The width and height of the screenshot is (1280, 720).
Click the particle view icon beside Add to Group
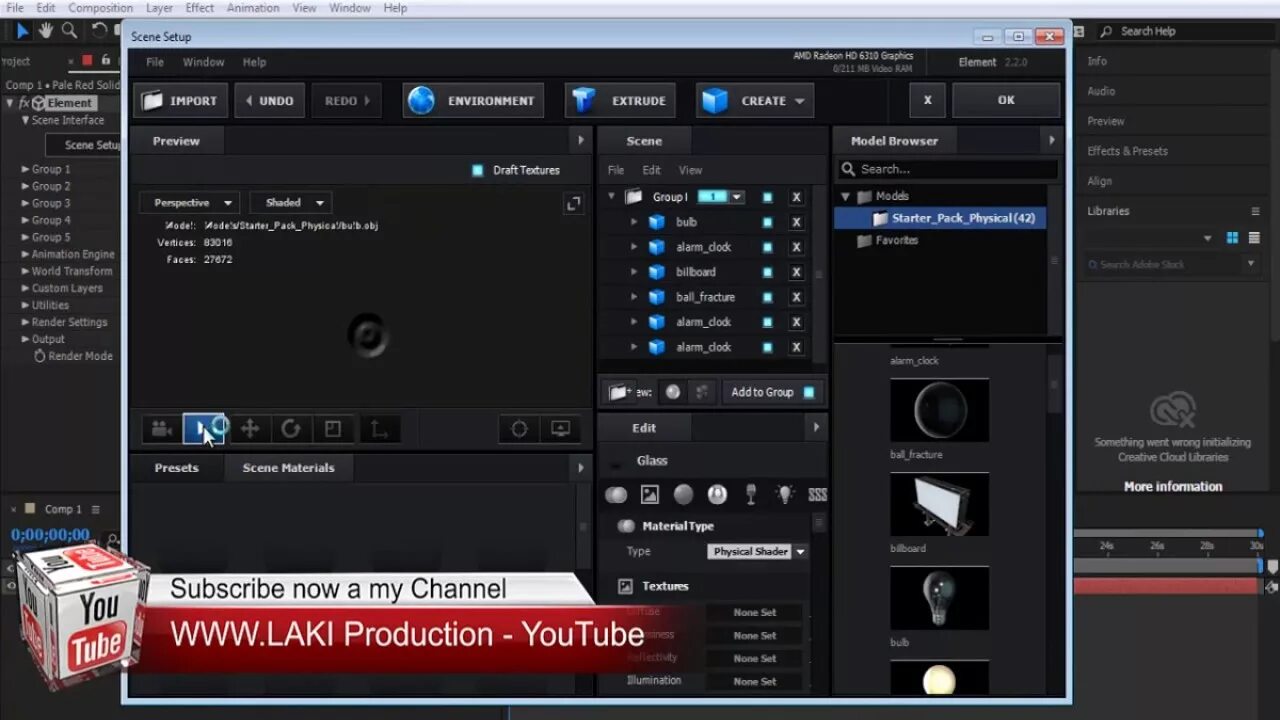[x=703, y=392]
